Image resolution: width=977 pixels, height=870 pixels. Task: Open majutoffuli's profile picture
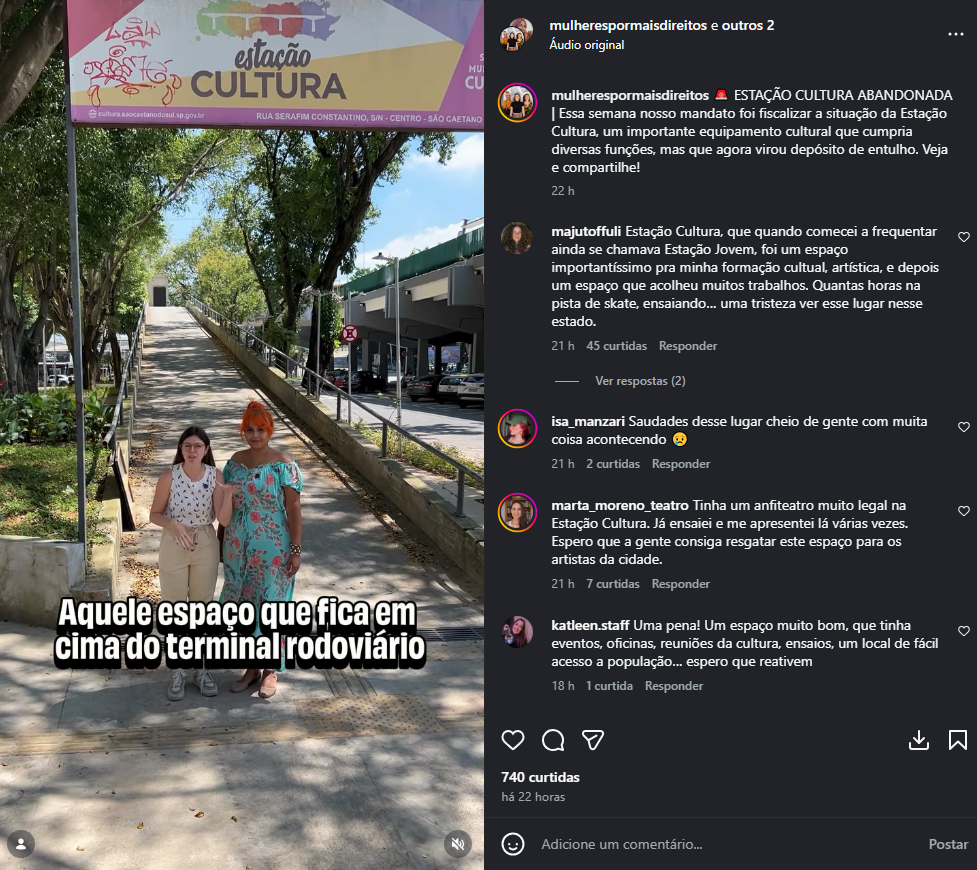(x=517, y=238)
